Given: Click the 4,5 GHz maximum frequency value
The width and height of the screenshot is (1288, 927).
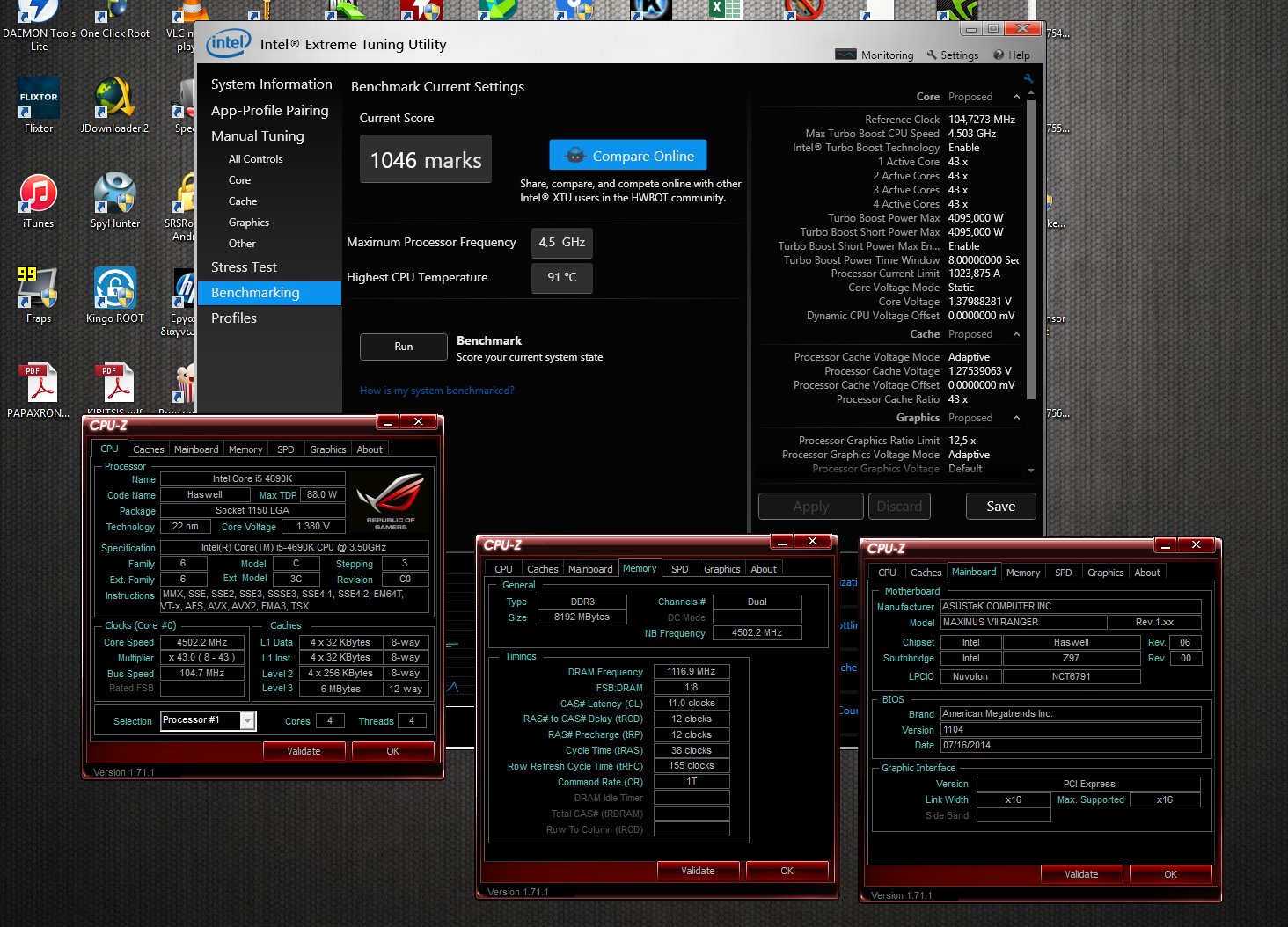Looking at the screenshot, I should tap(562, 243).
